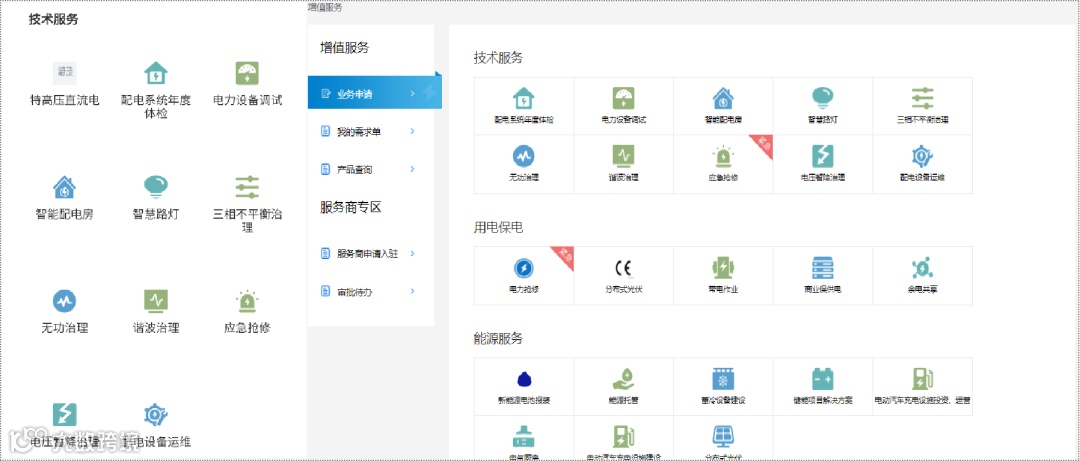Viewport: 1080px width, 461px height.
Task: Click document icon before 产品查询
Action: [x=326, y=169]
